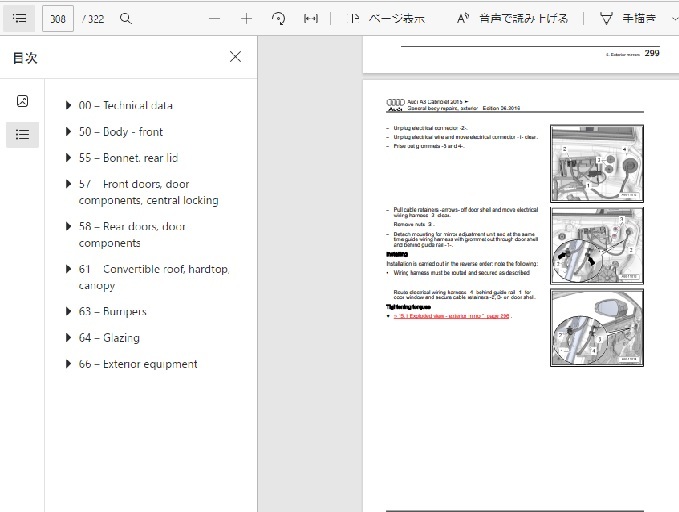The image size is (679, 512).
Task: Click the Audi rings logo in page header
Action: coord(395,104)
